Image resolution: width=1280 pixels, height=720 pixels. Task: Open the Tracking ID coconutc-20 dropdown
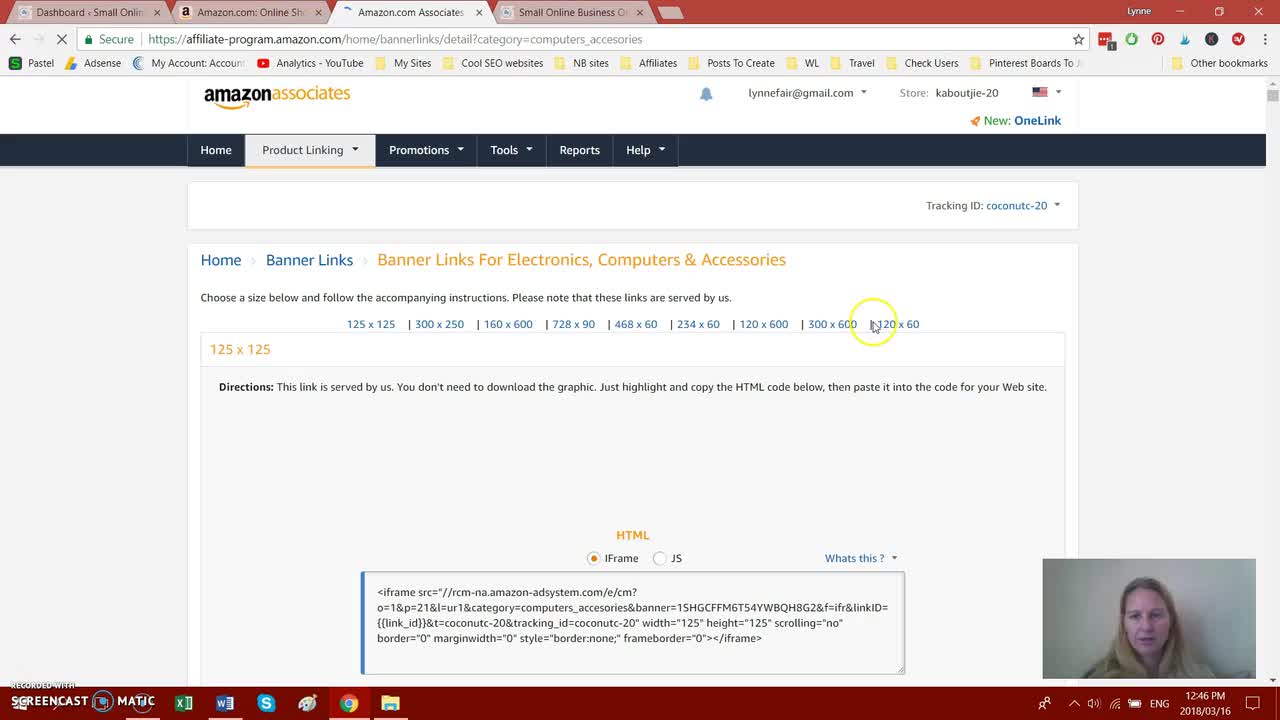(1023, 205)
